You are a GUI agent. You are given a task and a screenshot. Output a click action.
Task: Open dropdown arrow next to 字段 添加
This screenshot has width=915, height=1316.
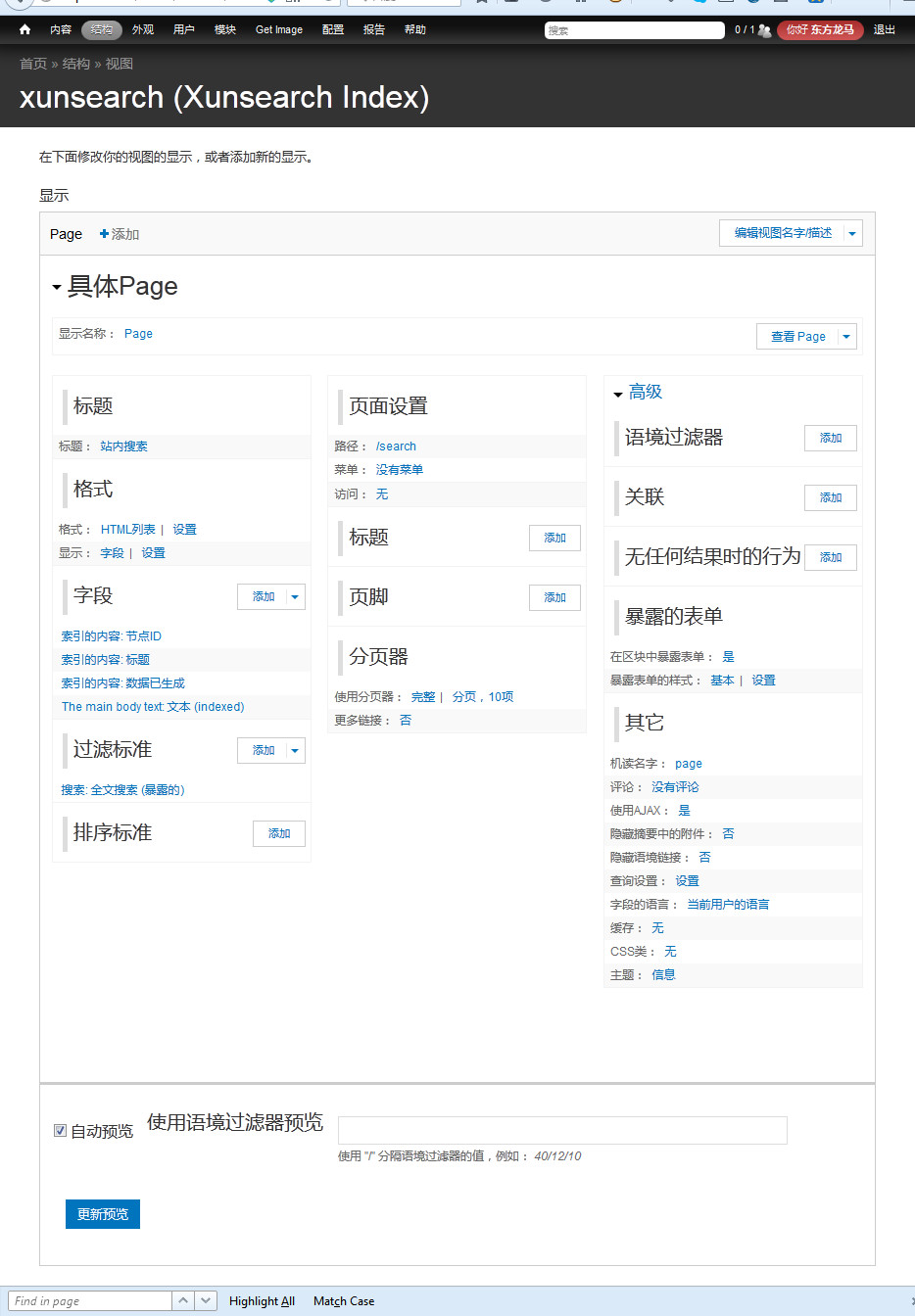pyautogui.click(x=295, y=597)
